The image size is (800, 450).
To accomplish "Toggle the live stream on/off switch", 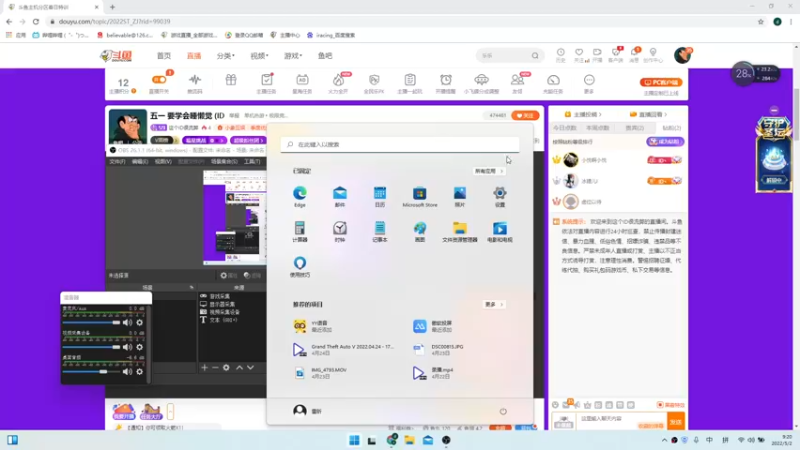I will coord(159,80).
